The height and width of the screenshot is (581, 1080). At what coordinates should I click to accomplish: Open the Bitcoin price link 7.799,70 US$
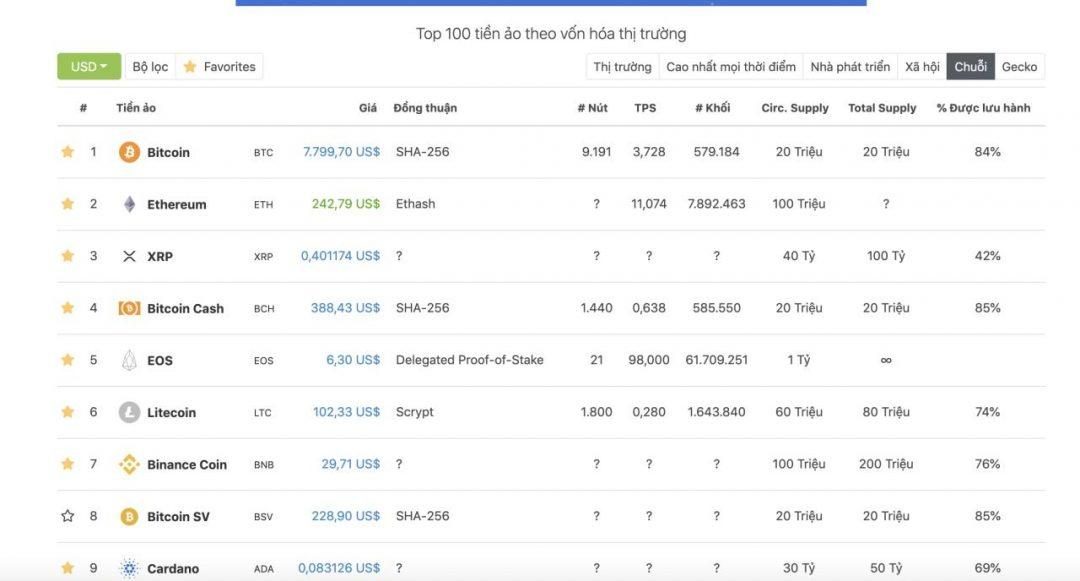coord(342,152)
